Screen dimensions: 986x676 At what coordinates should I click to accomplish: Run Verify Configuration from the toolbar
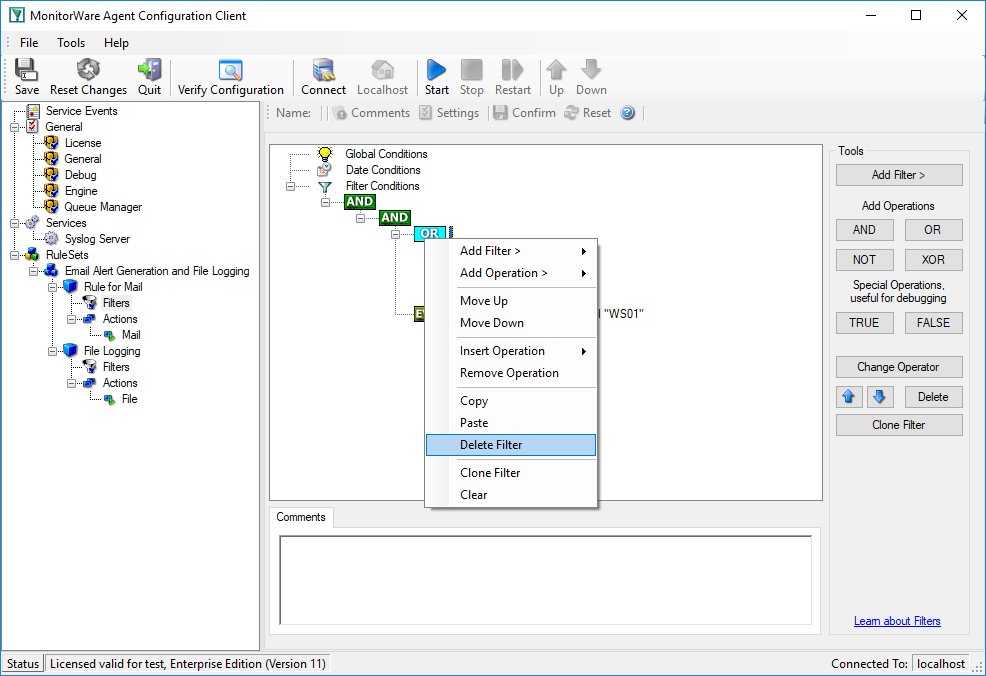pyautogui.click(x=231, y=77)
